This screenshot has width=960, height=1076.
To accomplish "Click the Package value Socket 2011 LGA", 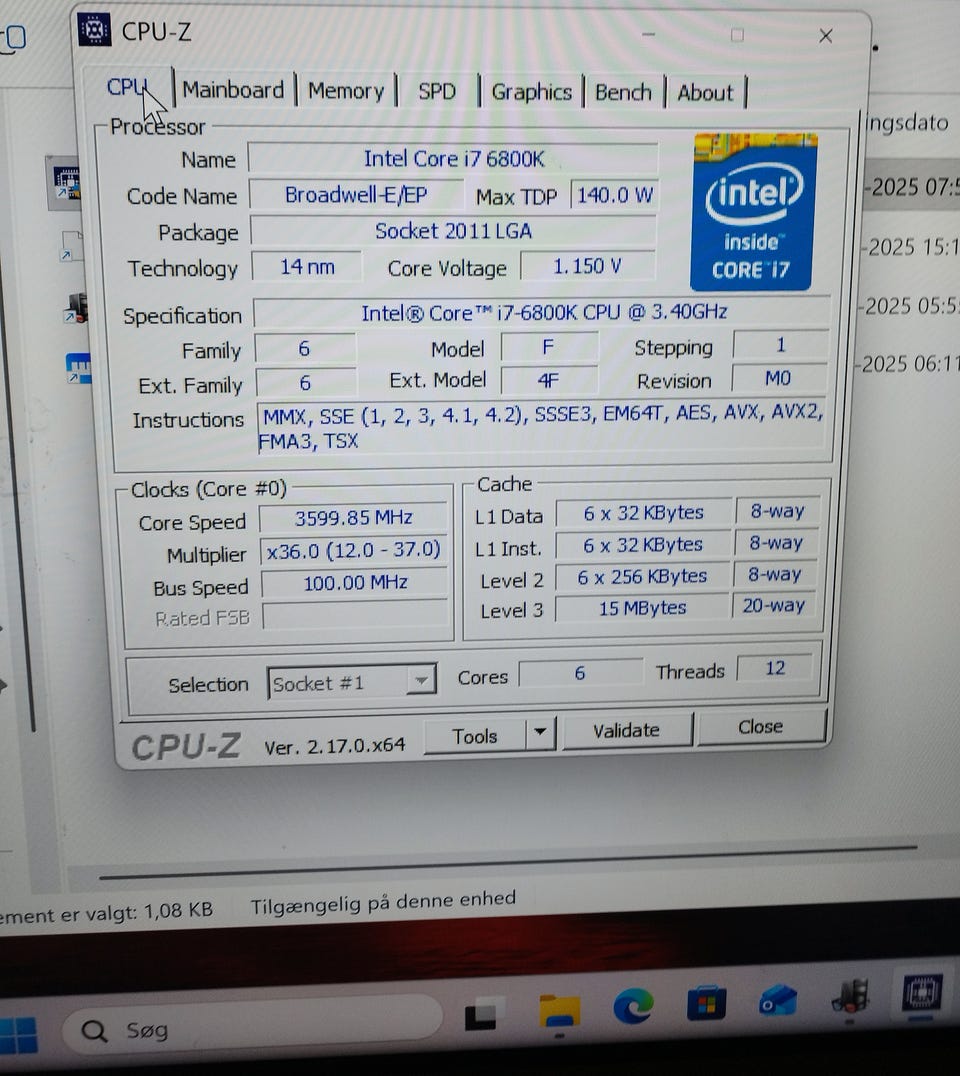I will click(x=453, y=231).
